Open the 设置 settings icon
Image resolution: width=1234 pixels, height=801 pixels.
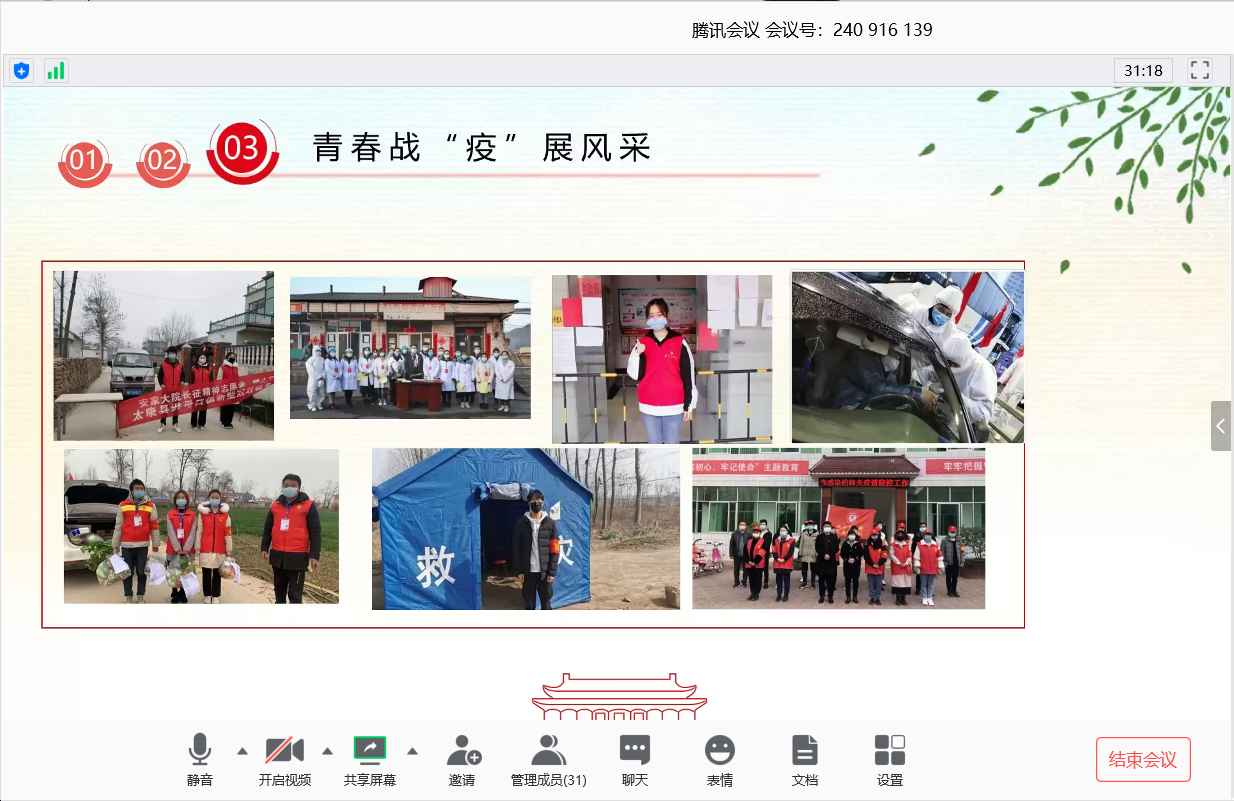coord(889,758)
